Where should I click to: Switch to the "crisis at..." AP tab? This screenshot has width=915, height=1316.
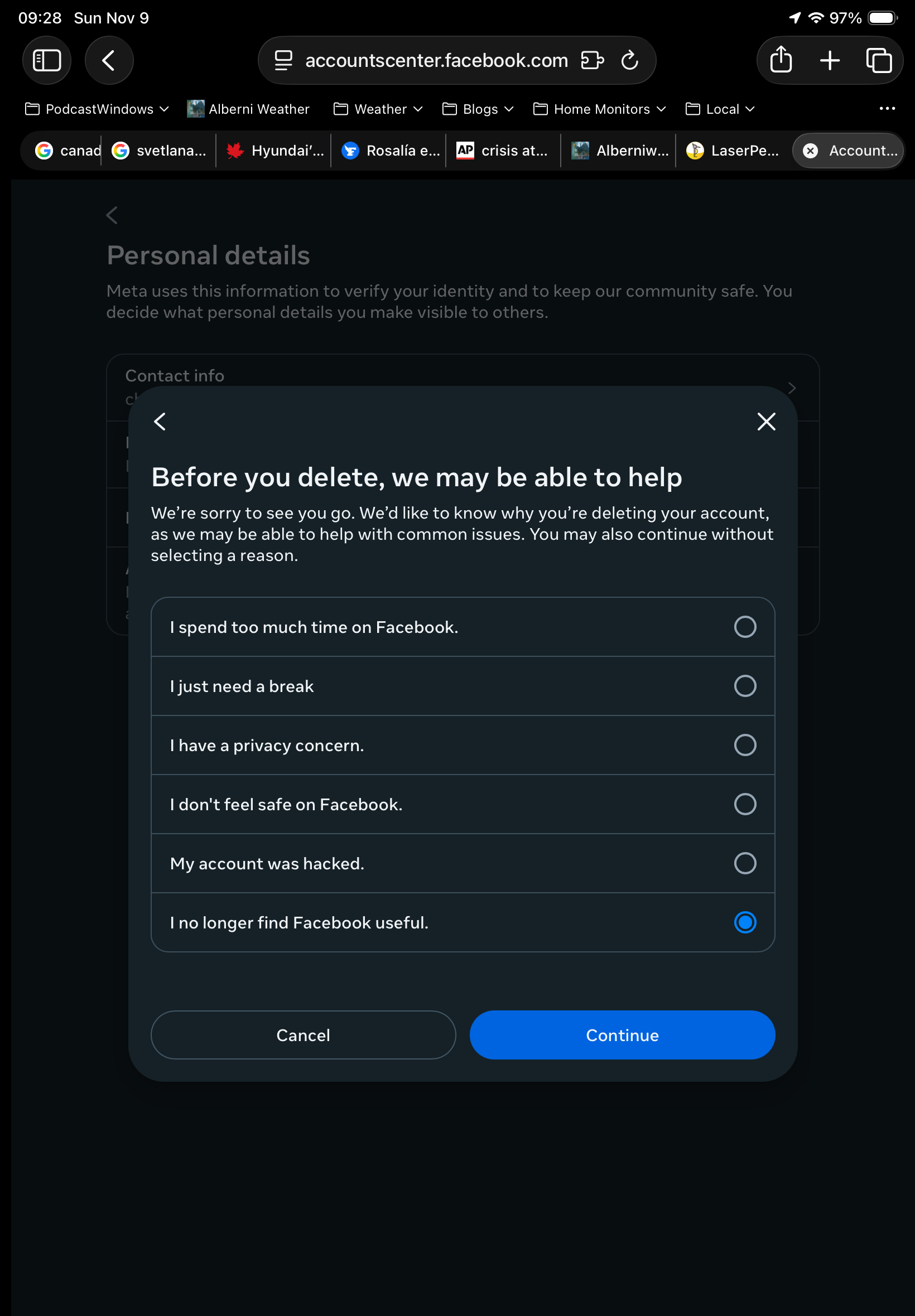[502, 151]
